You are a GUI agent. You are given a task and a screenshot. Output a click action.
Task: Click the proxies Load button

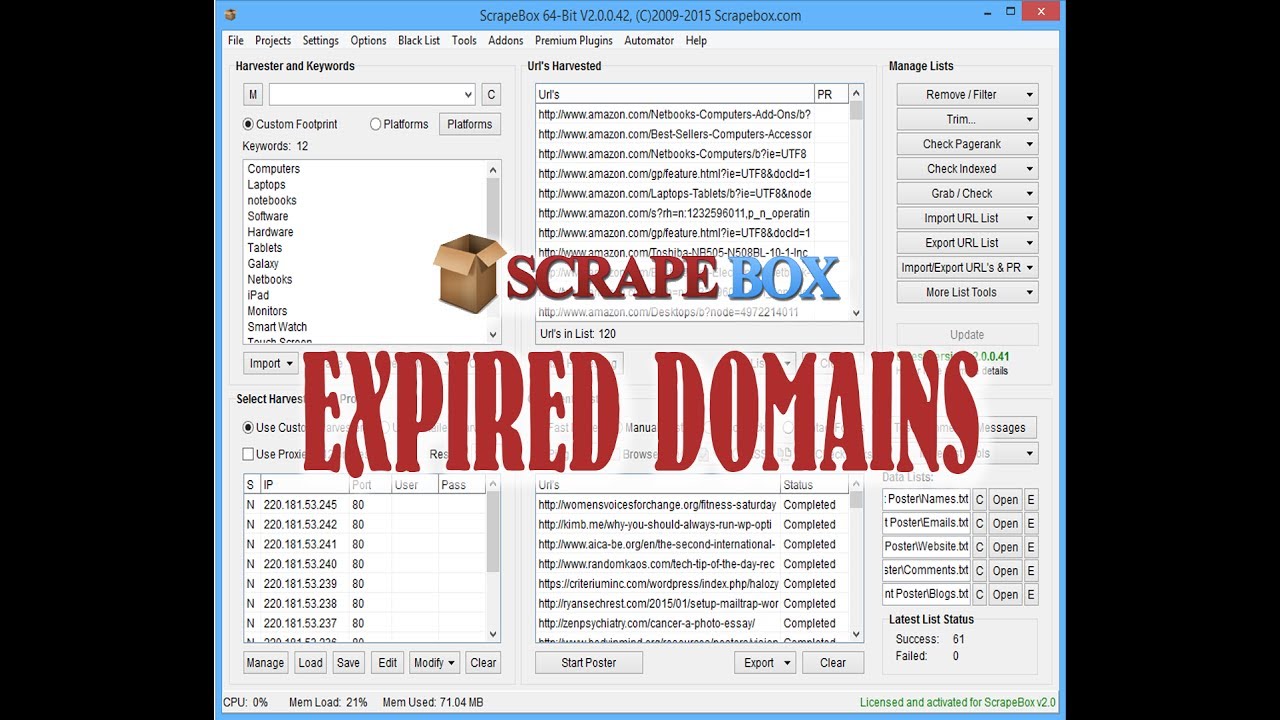click(x=311, y=663)
